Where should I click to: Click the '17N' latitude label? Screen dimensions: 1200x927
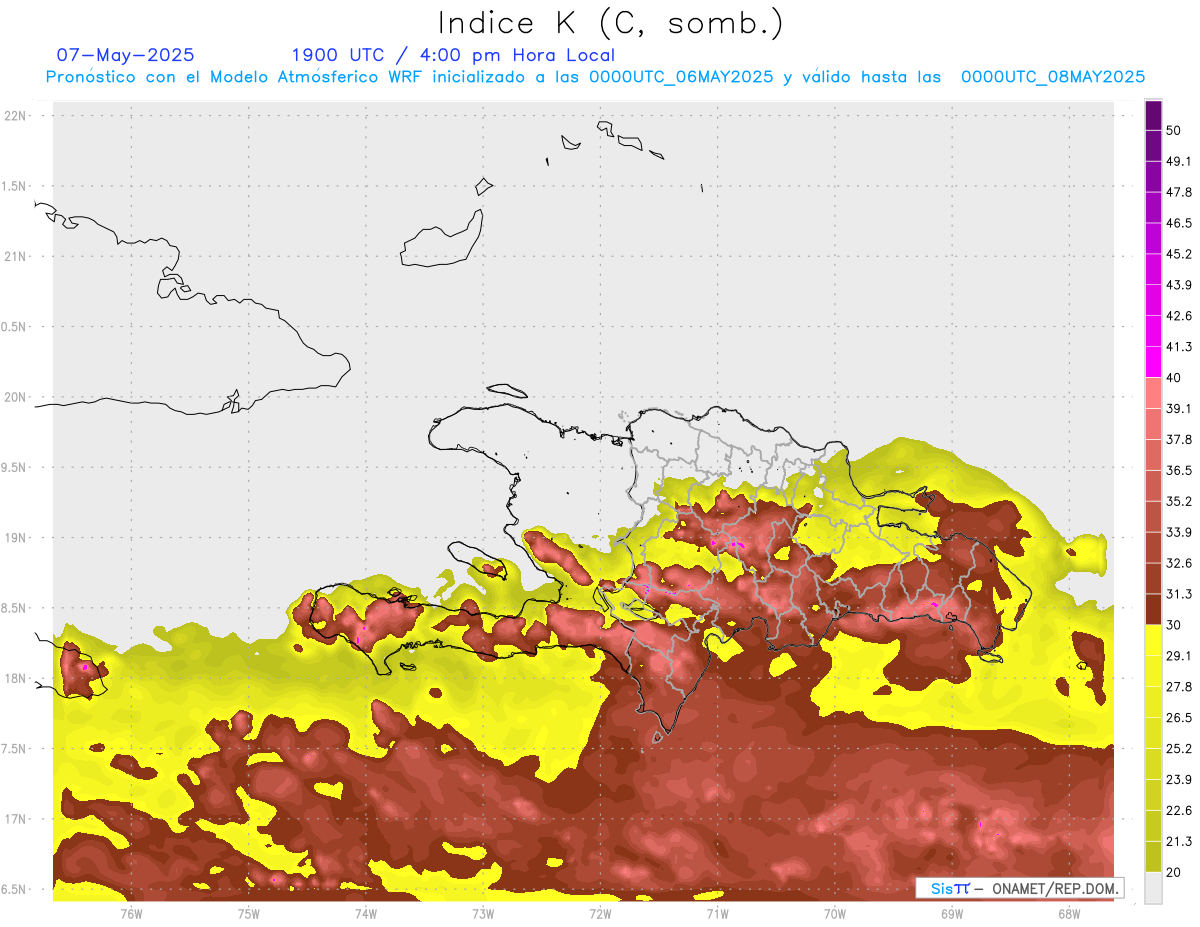pos(14,819)
